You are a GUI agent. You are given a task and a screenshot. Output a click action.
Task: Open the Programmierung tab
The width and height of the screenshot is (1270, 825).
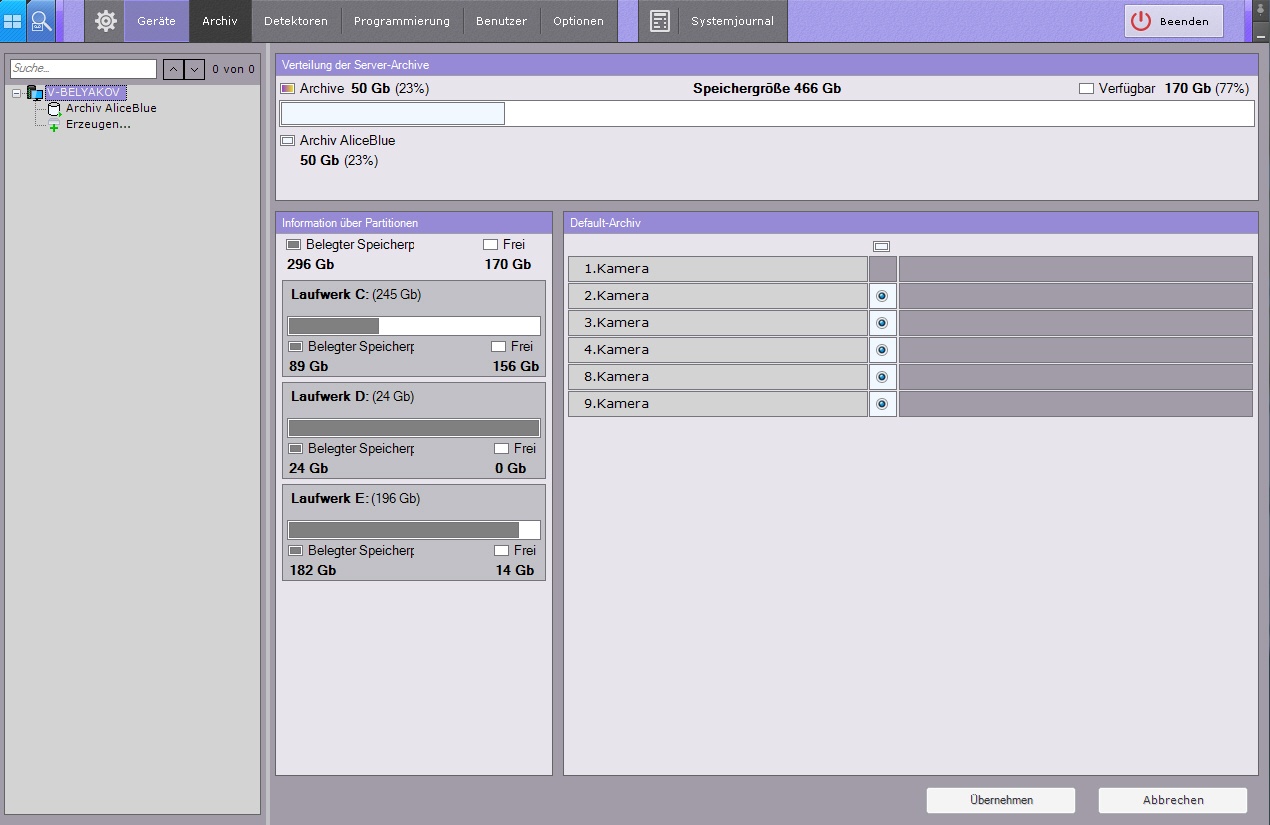(402, 21)
